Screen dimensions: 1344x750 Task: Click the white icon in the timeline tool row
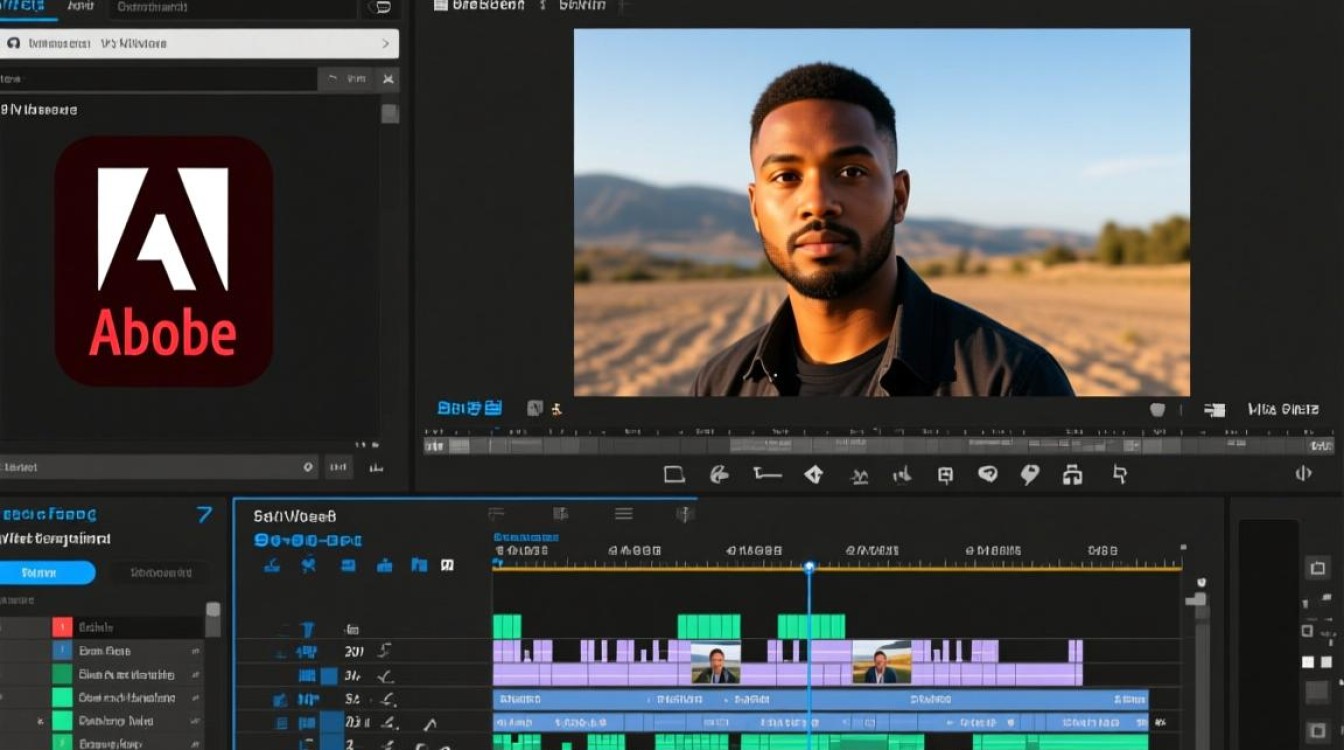pos(447,565)
